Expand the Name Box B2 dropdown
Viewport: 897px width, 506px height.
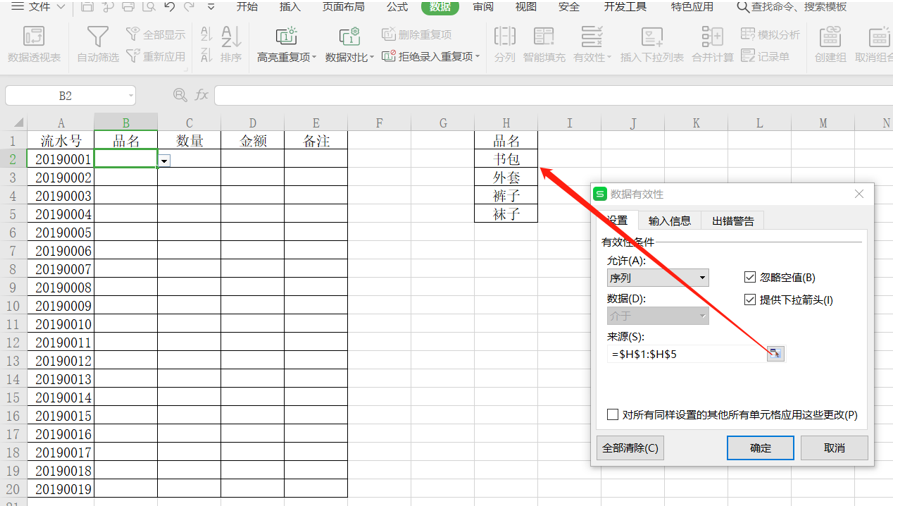pyautogui.click(x=131, y=95)
